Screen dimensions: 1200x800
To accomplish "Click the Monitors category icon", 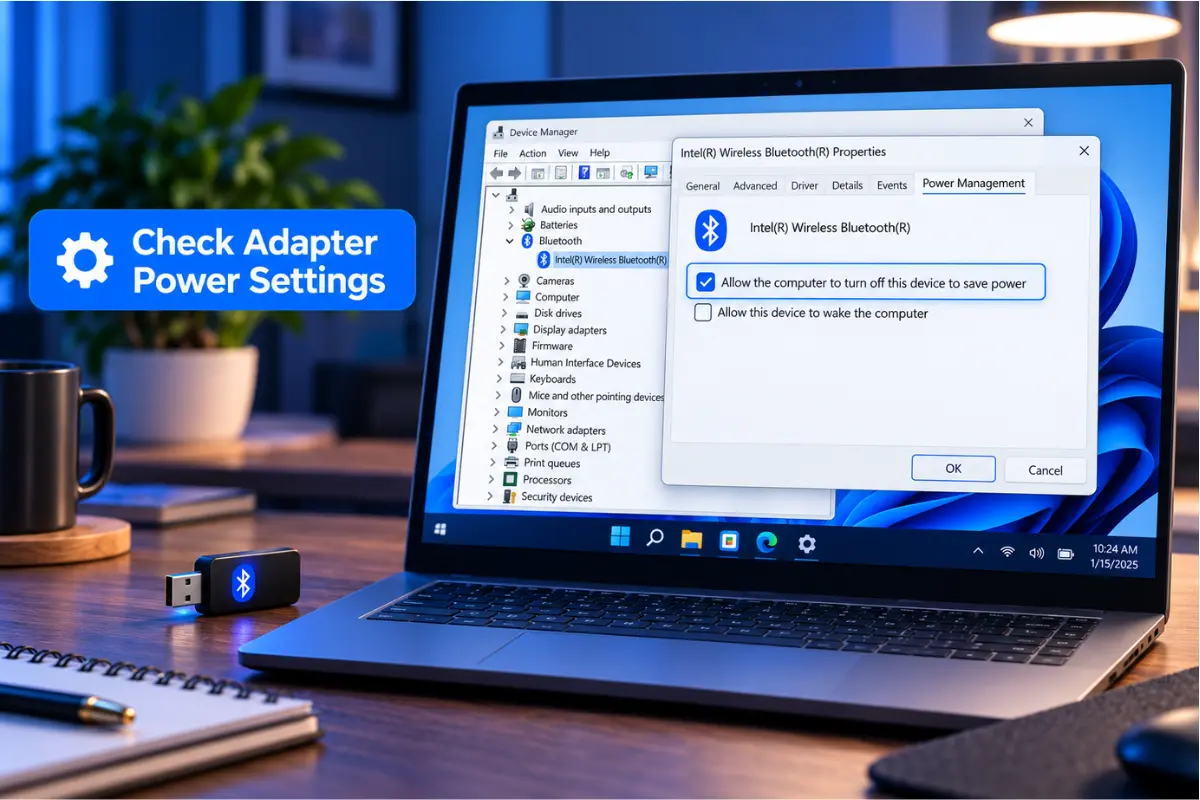I will 515,412.
